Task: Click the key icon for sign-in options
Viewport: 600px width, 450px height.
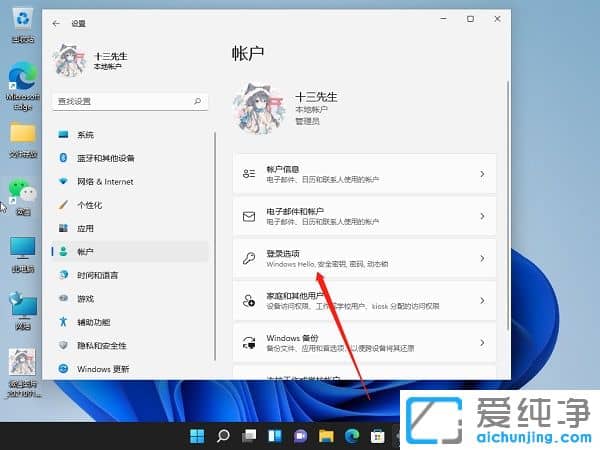Action: click(x=249, y=258)
